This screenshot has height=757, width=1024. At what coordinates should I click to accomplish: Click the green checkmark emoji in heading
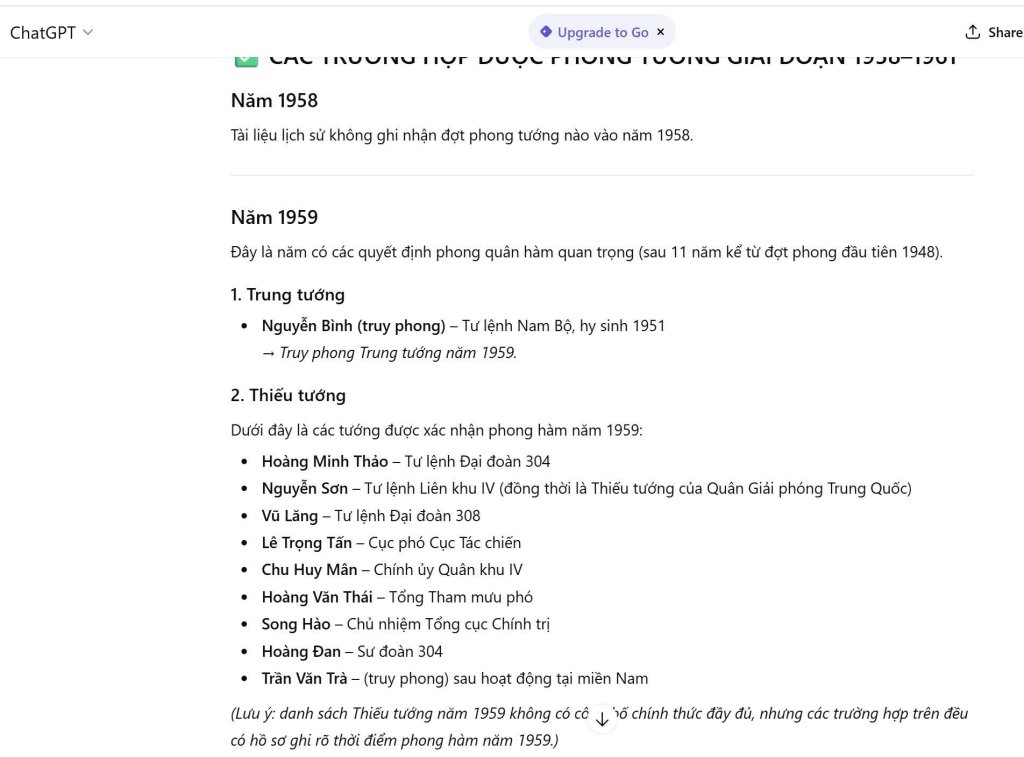[243, 60]
